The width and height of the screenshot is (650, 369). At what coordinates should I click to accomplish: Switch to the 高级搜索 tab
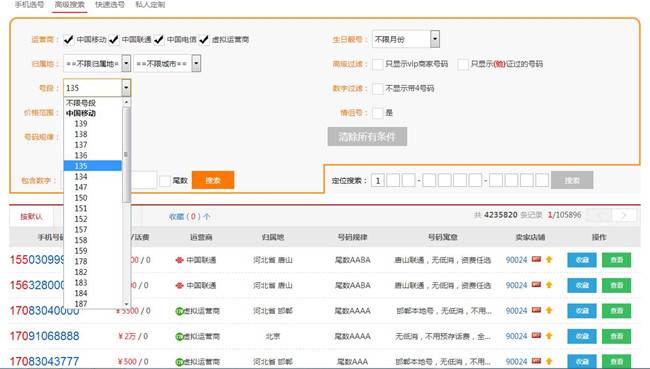click(x=70, y=5)
